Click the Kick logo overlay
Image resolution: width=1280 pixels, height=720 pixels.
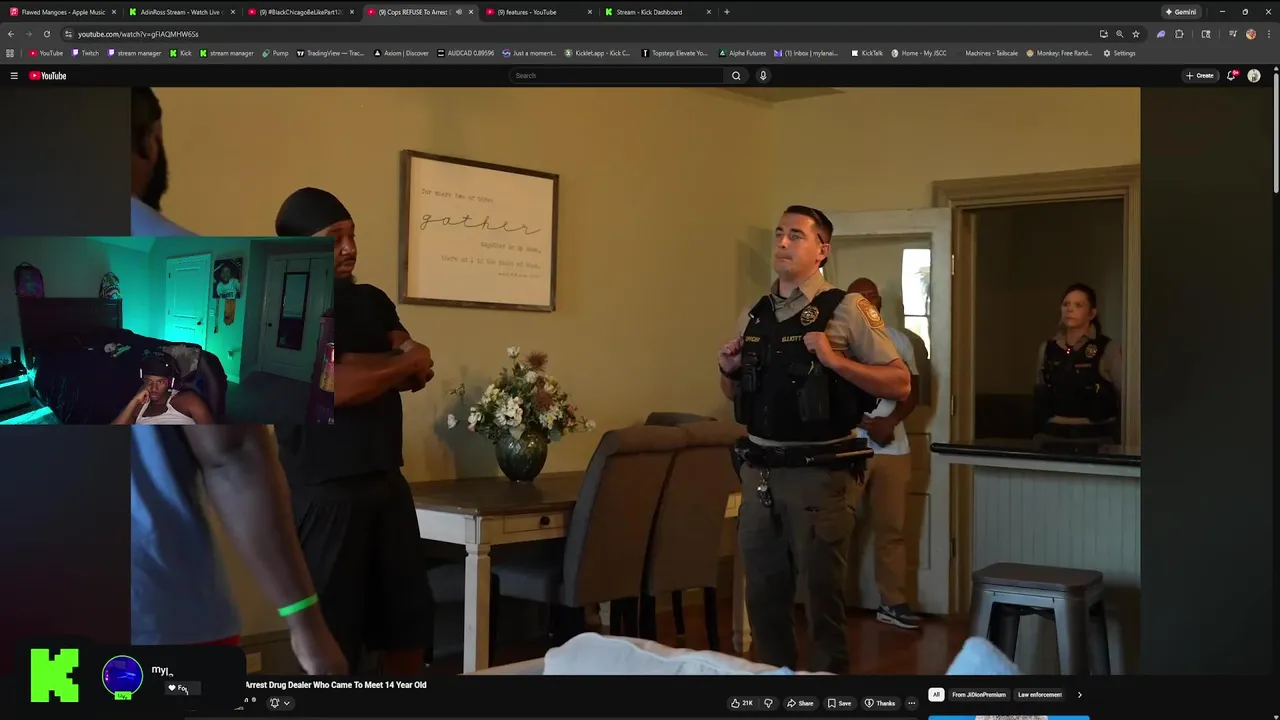tap(54, 676)
